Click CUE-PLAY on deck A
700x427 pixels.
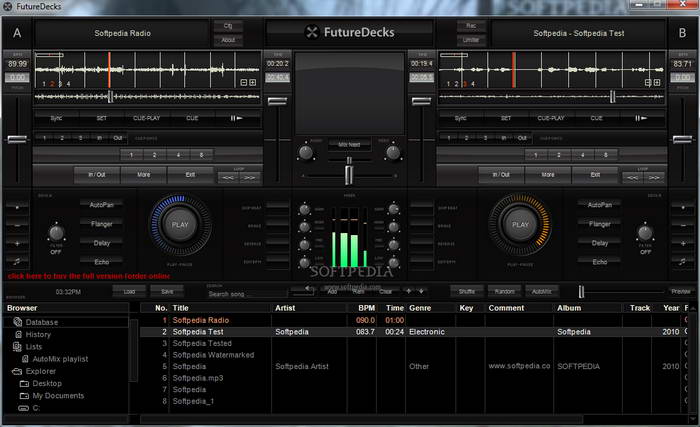pyautogui.click(x=146, y=118)
